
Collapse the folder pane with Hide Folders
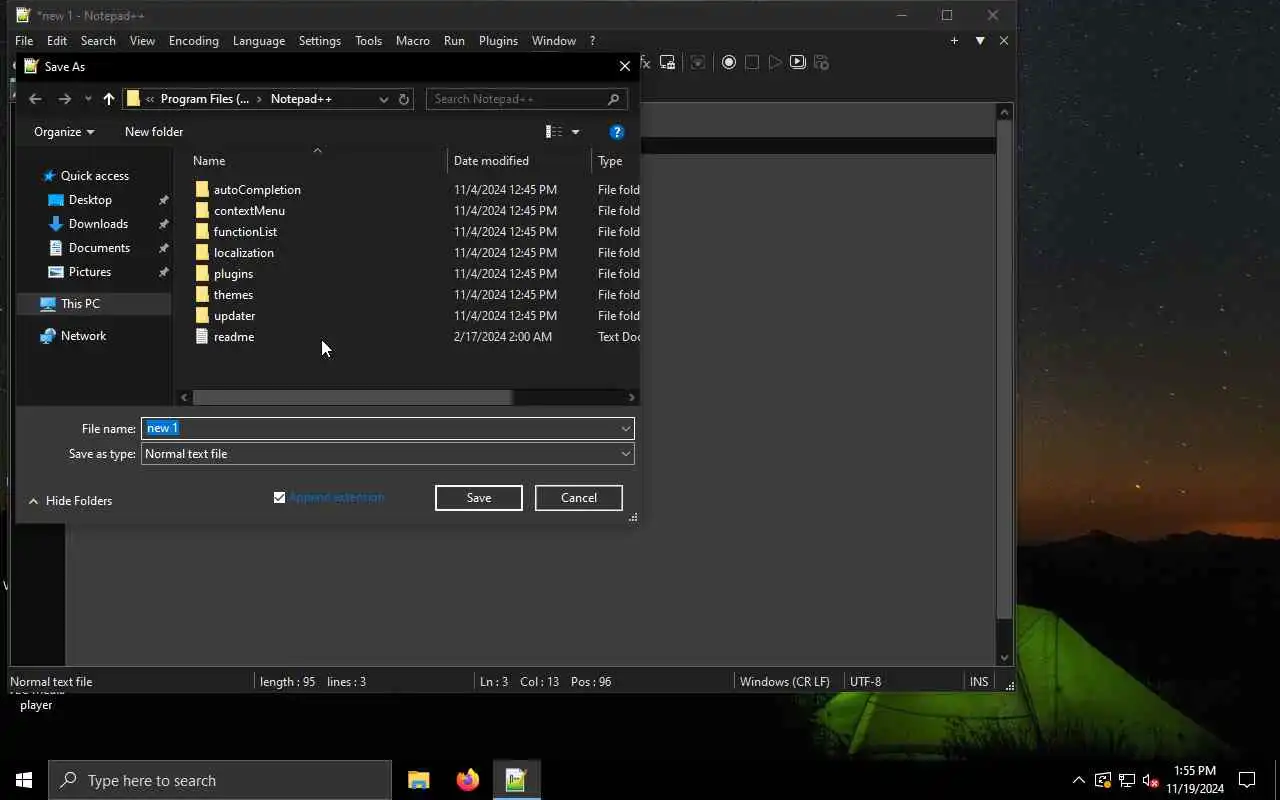coord(70,501)
